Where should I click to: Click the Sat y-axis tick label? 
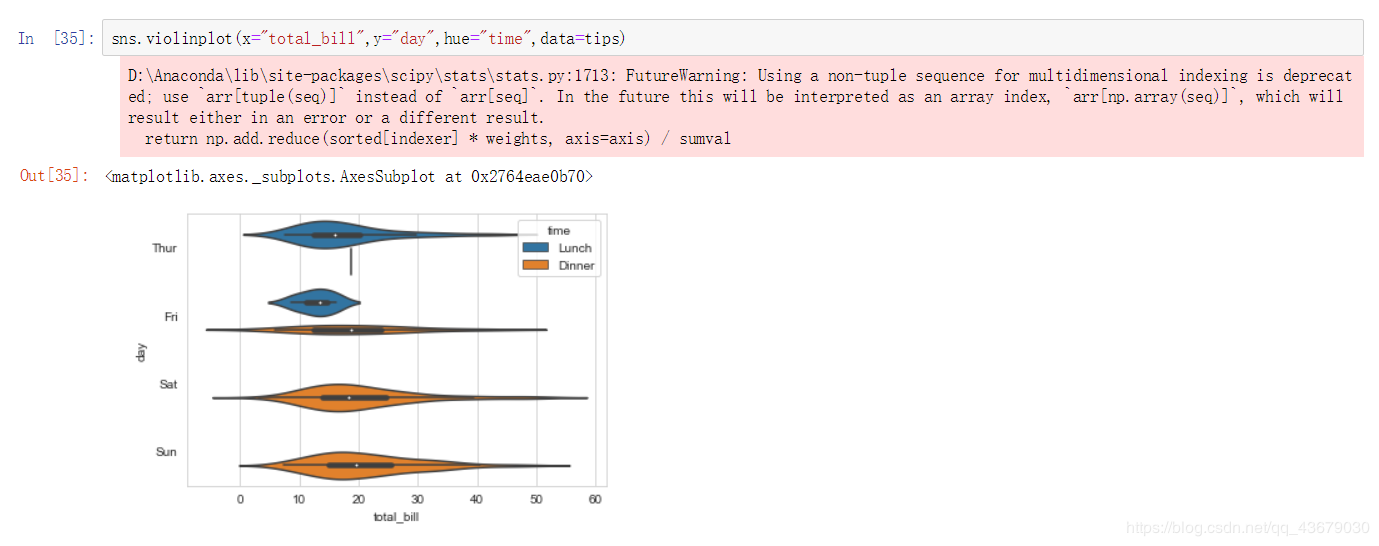point(168,384)
